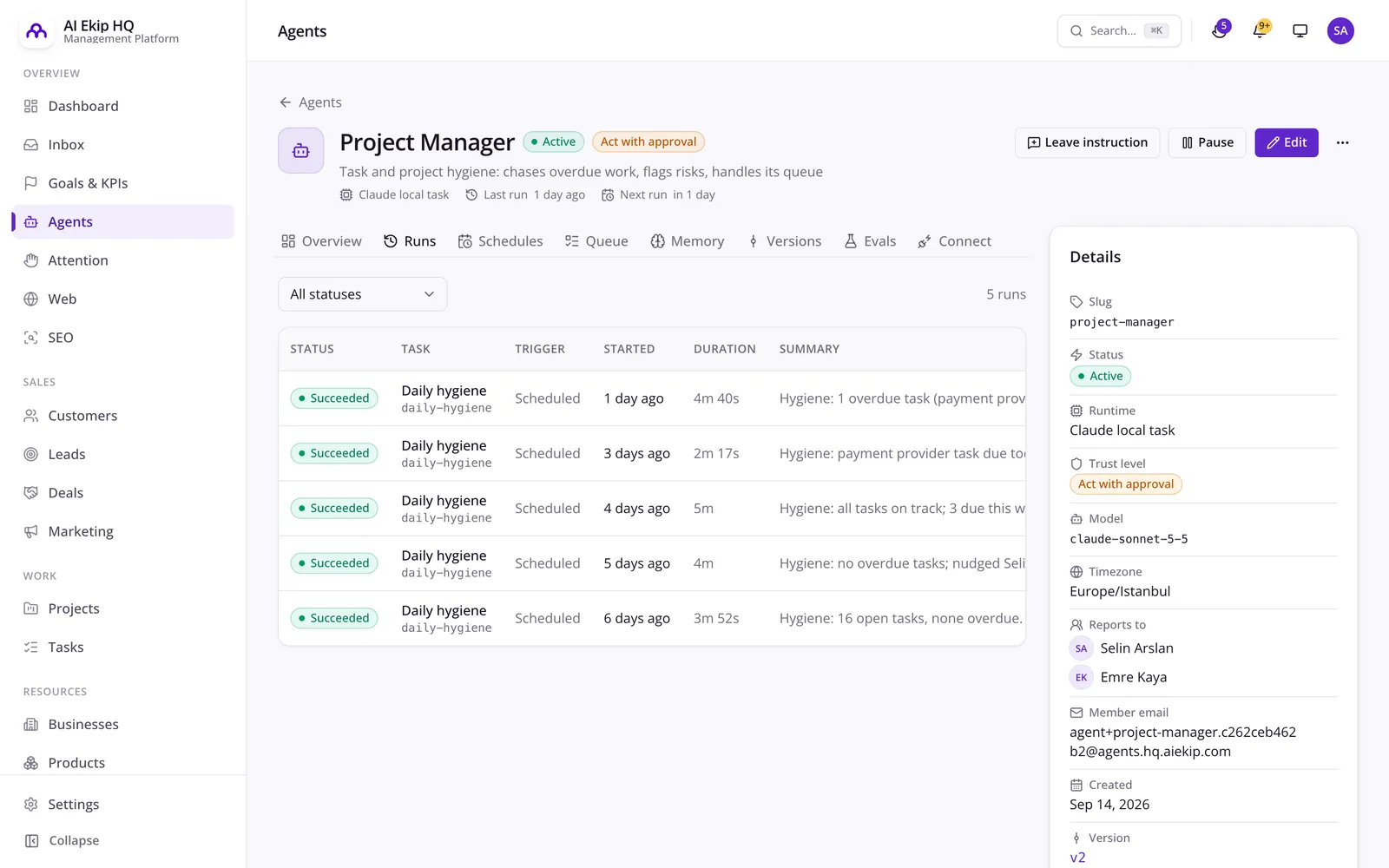Image resolution: width=1389 pixels, height=868 pixels.
Task: Open the run started 1 day ago
Action: tap(652, 398)
